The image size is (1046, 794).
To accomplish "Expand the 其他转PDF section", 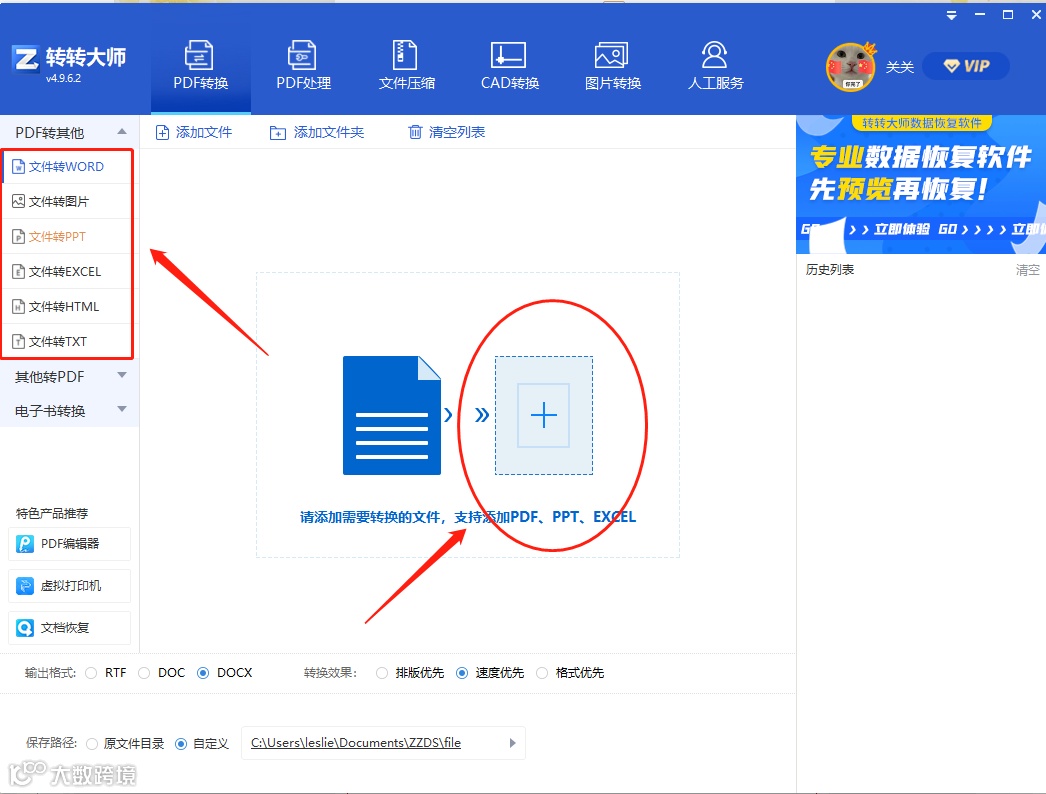I will (x=69, y=377).
